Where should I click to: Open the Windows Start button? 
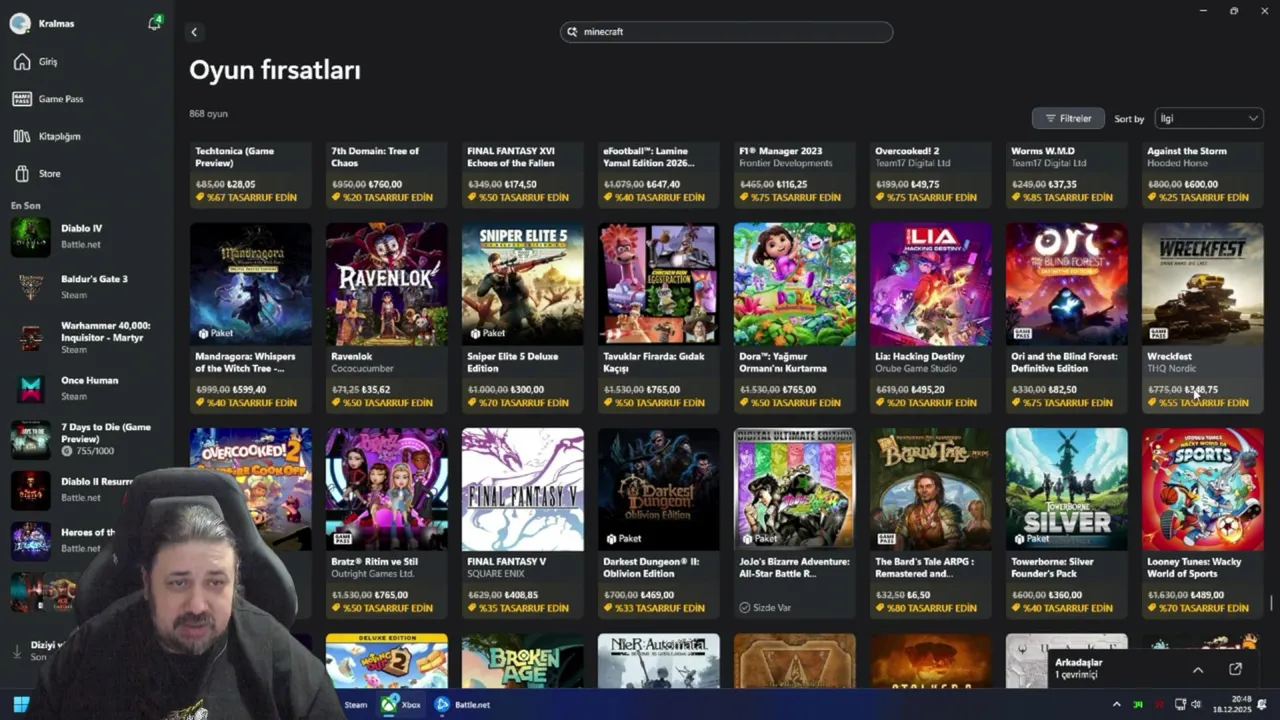point(21,704)
